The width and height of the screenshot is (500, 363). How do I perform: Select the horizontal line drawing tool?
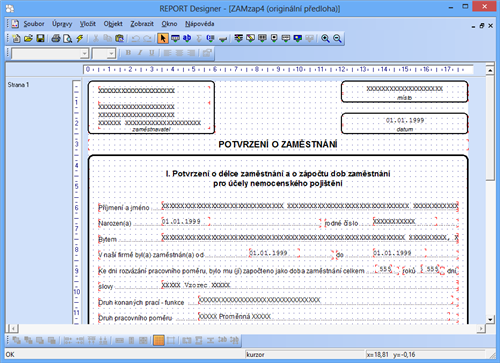tap(223, 38)
